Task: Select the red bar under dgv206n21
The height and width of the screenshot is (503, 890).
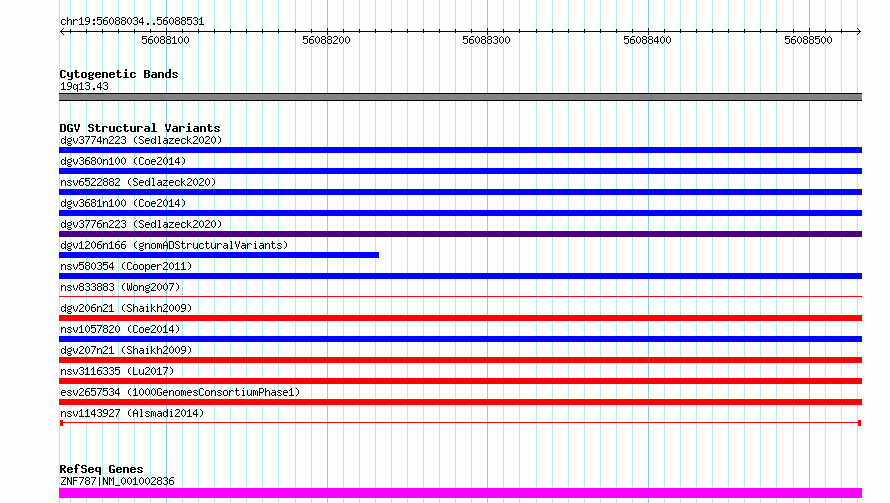Action: pos(460,318)
